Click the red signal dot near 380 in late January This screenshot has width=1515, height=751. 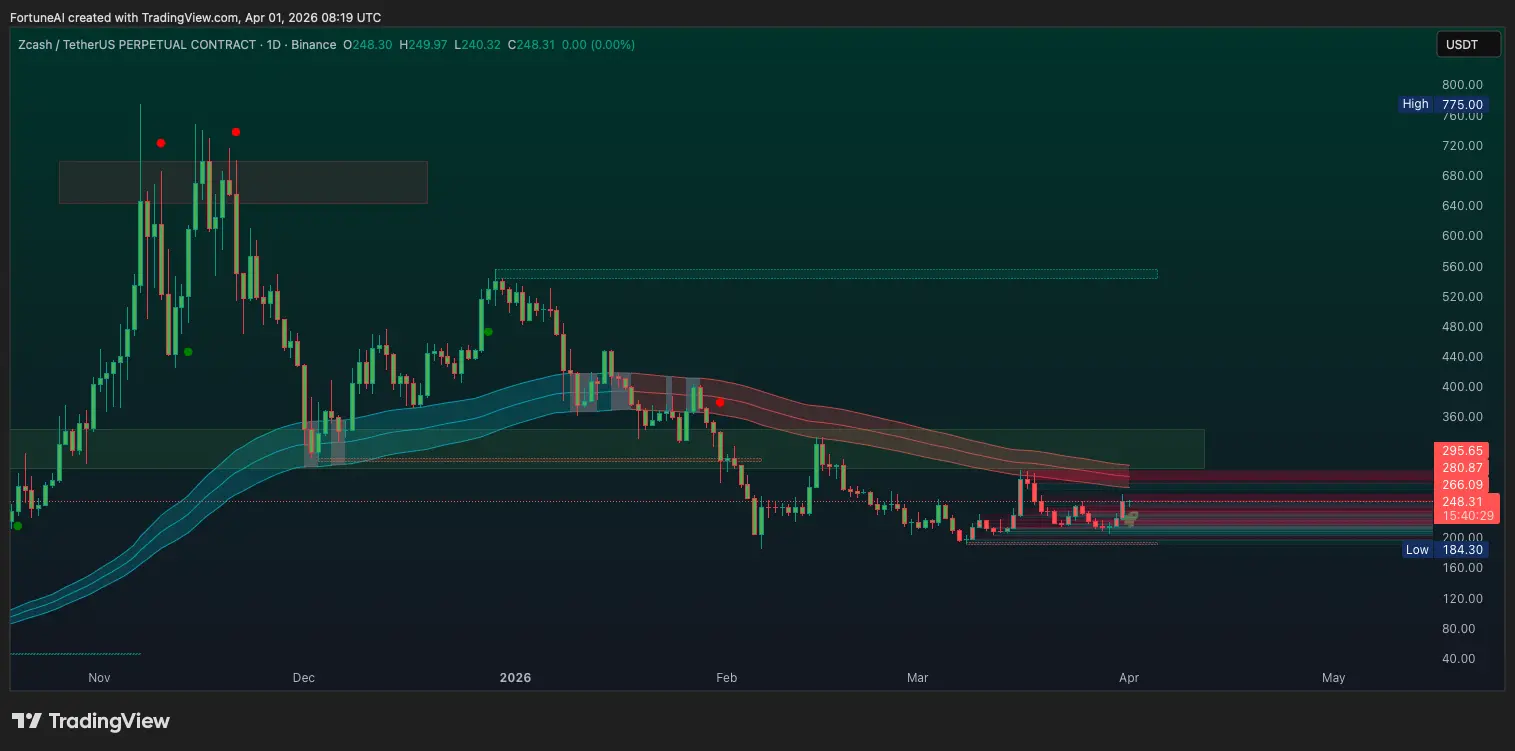(720, 402)
